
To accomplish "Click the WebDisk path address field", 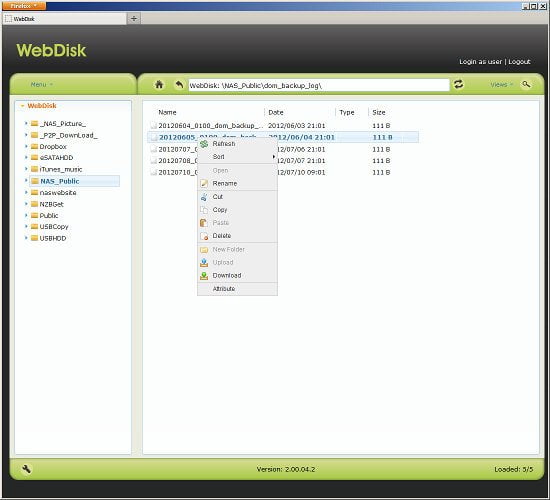I will pyautogui.click(x=319, y=85).
